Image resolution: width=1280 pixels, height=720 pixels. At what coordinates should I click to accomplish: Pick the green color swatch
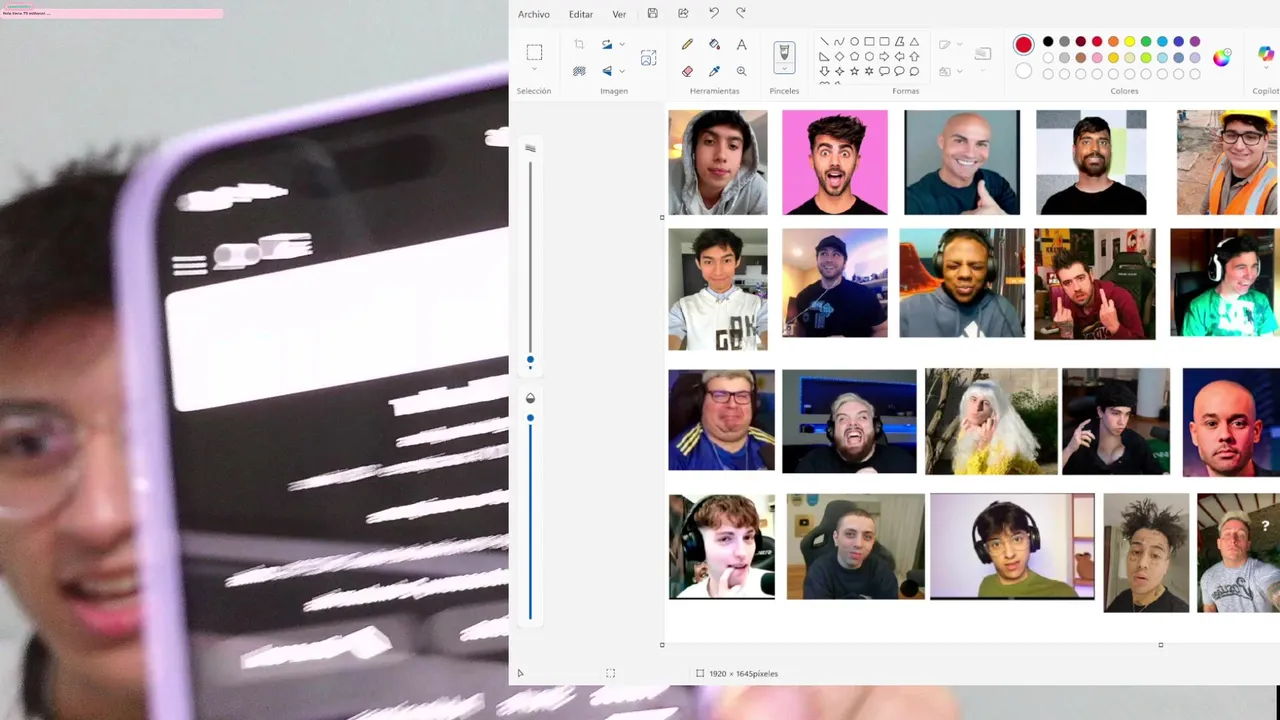1146,42
